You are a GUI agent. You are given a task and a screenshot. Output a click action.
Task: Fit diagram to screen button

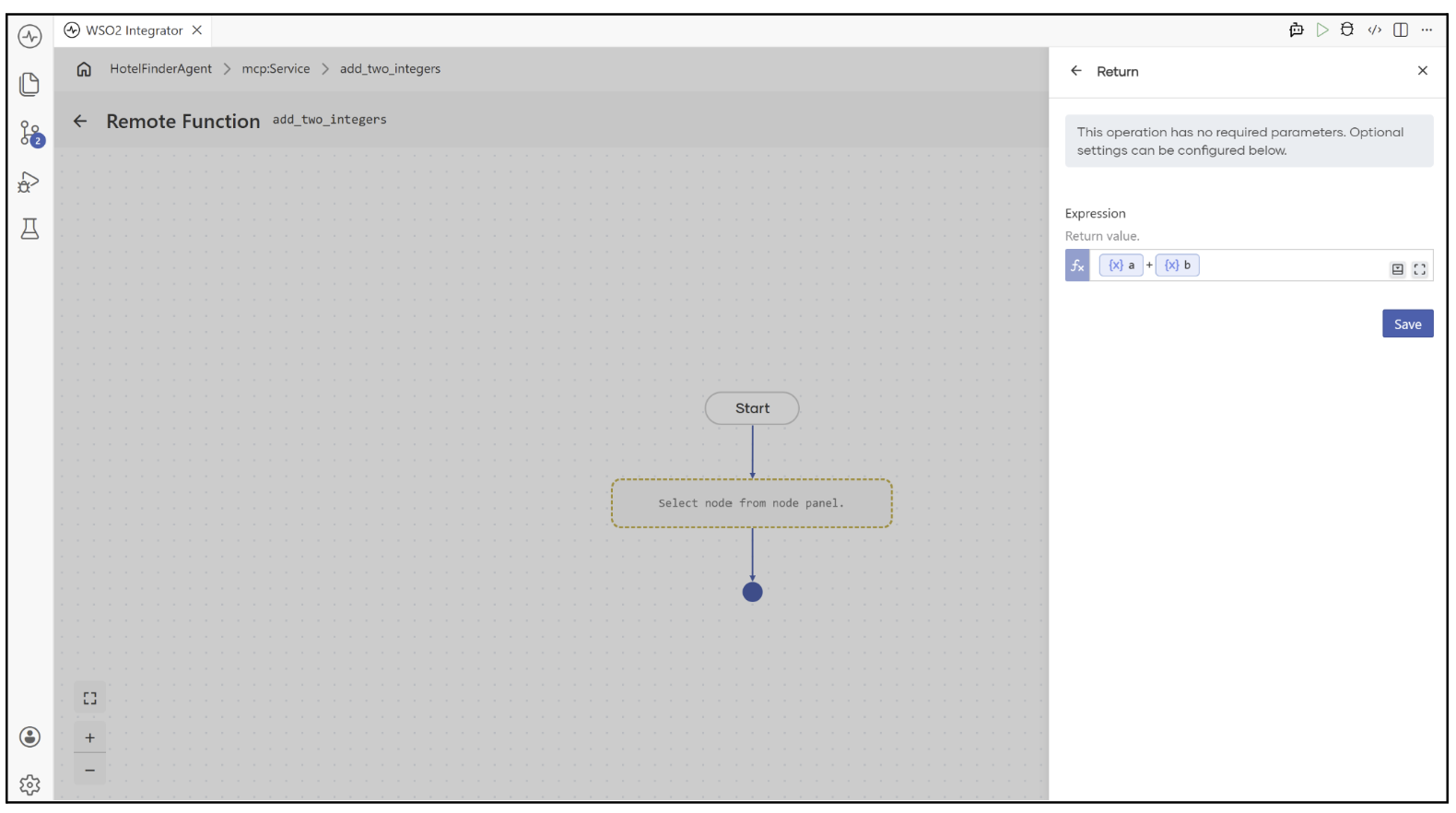click(89, 699)
